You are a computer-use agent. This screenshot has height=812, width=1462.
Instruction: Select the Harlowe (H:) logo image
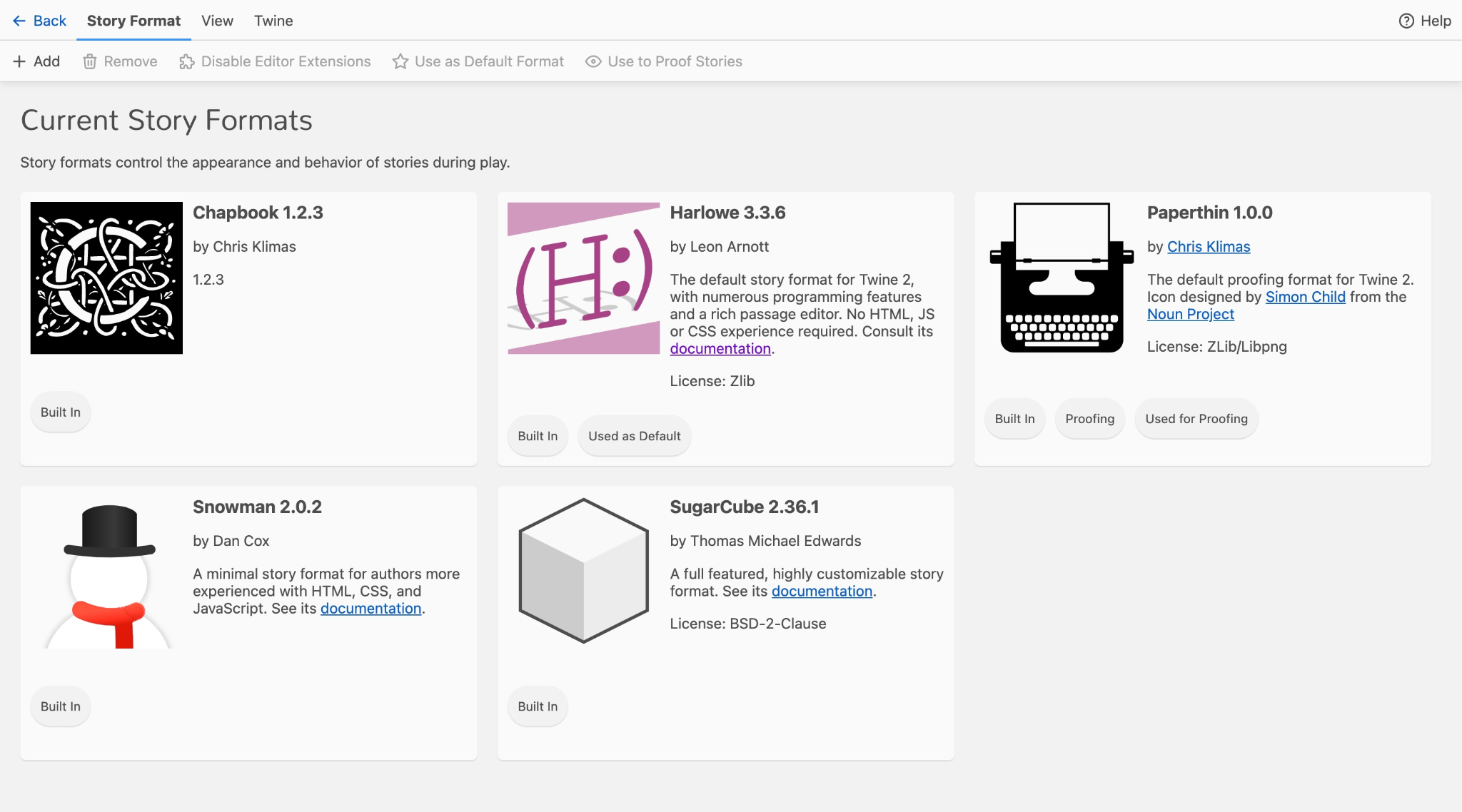coord(583,278)
